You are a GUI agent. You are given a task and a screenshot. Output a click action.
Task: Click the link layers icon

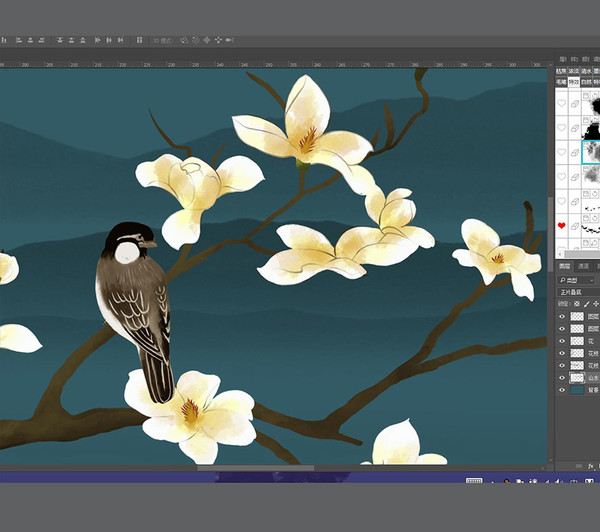(x=579, y=466)
